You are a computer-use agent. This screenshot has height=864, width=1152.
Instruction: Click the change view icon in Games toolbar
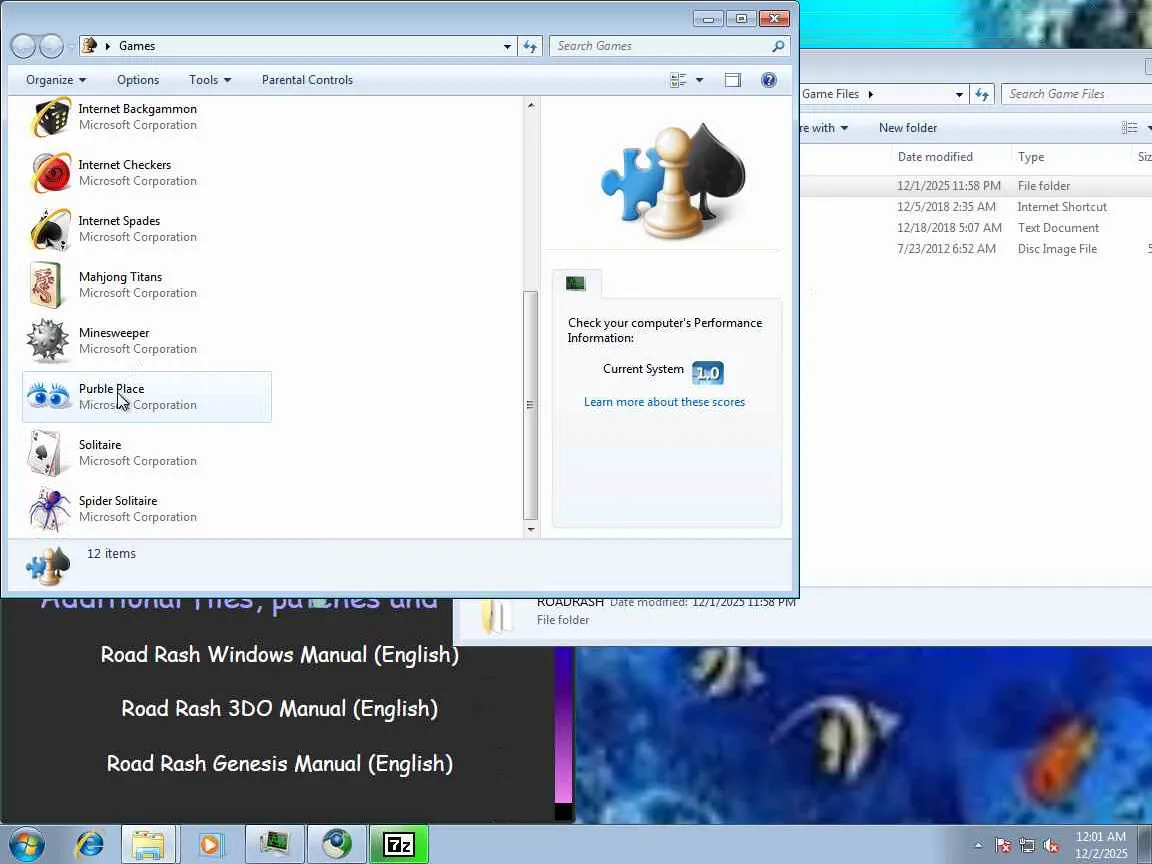click(x=678, y=80)
